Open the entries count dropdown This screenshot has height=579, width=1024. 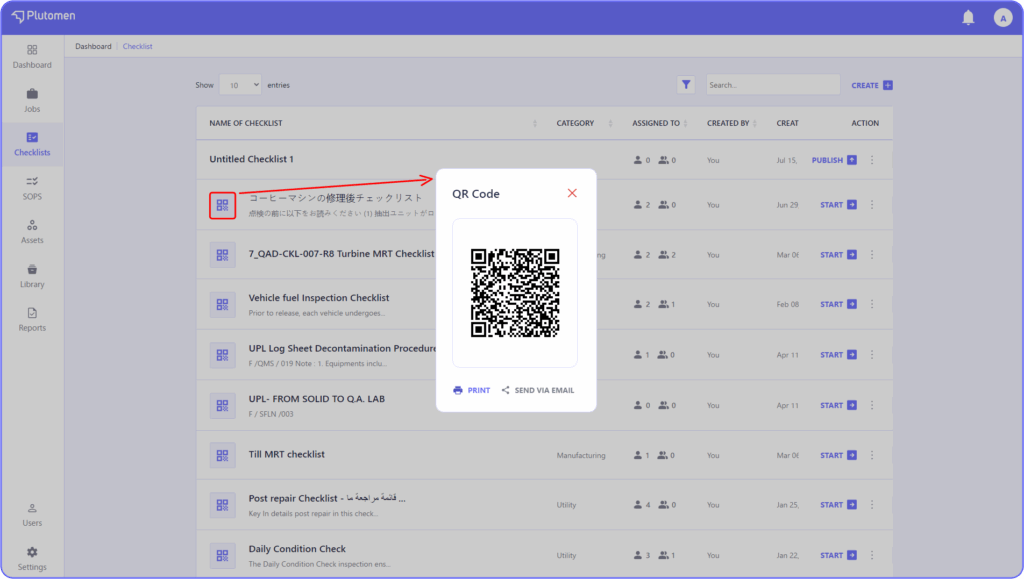click(x=240, y=85)
